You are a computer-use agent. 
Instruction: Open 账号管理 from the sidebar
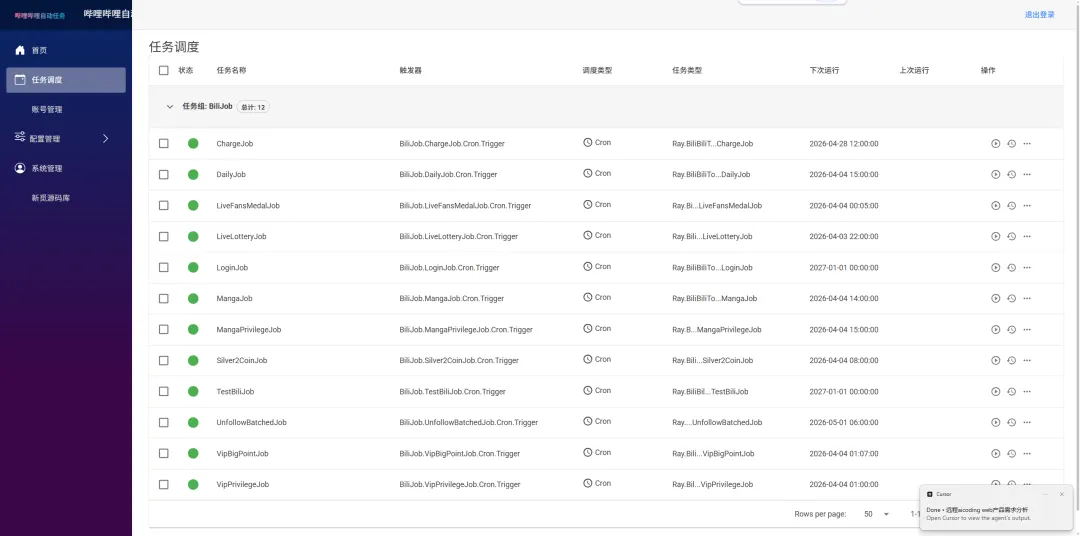click(47, 110)
